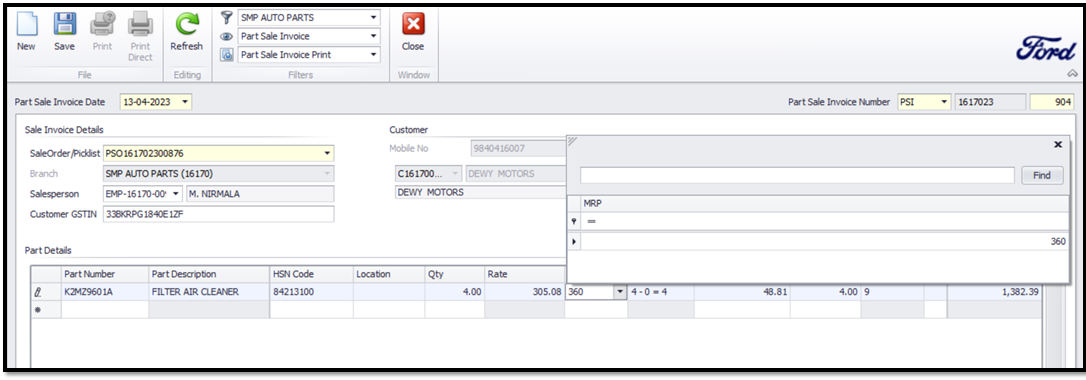The image size is (1086, 380).
Task: Click the green Refresh icon
Action: [186, 24]
